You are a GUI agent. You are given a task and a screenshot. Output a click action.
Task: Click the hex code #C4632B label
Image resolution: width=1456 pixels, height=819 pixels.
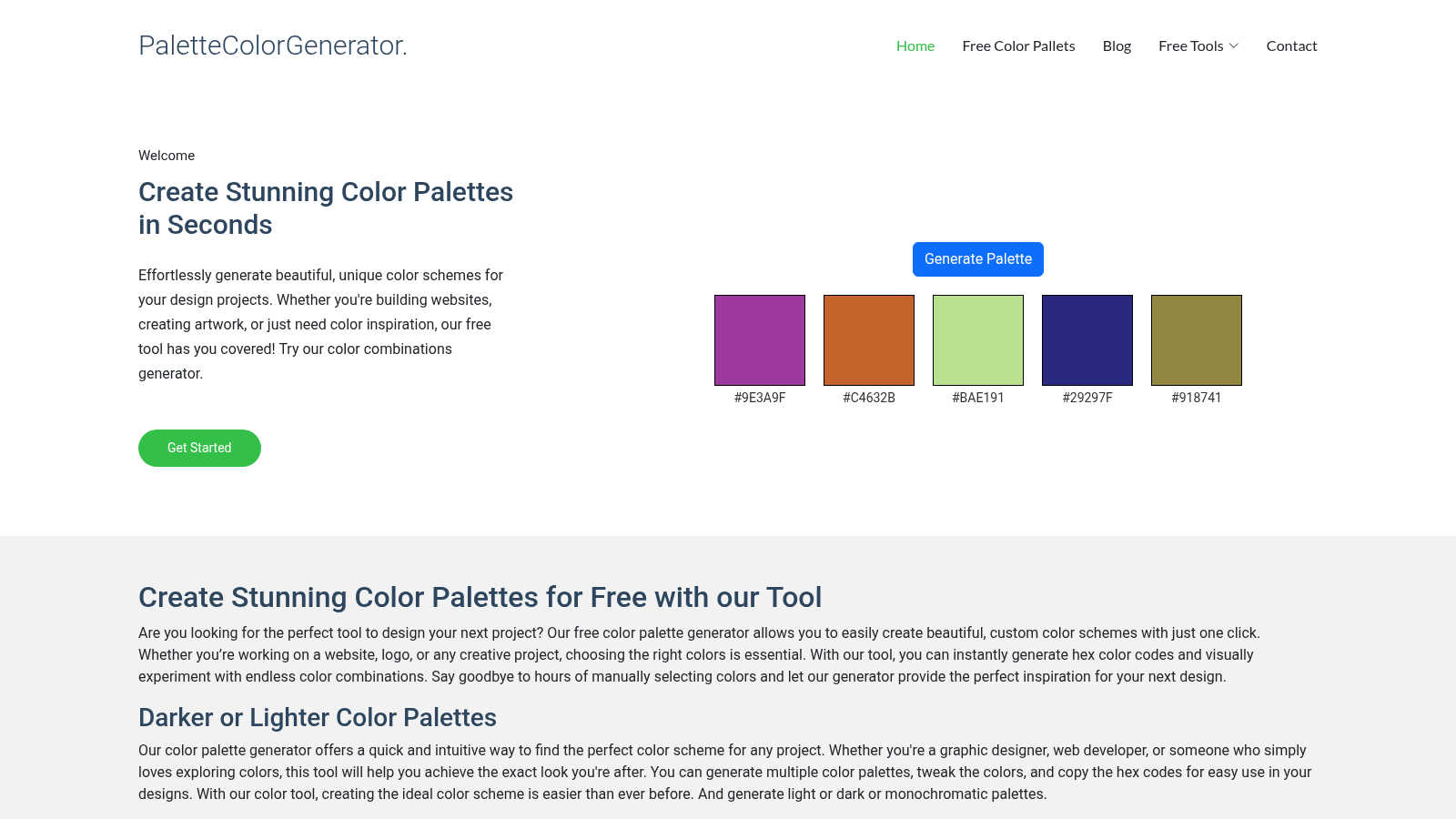click(x=869, y=398)
